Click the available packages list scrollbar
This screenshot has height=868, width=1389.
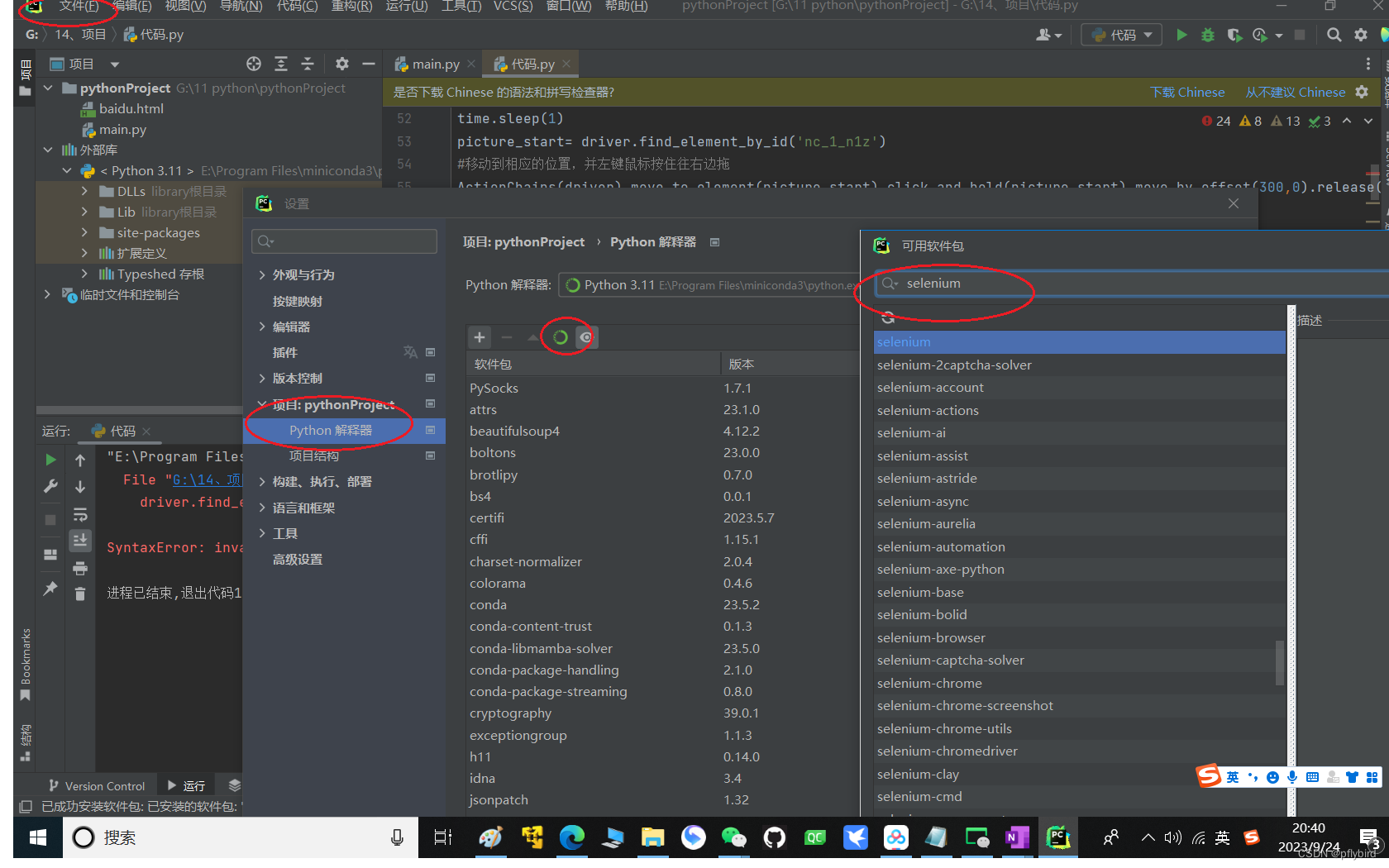coord(1280,663)
